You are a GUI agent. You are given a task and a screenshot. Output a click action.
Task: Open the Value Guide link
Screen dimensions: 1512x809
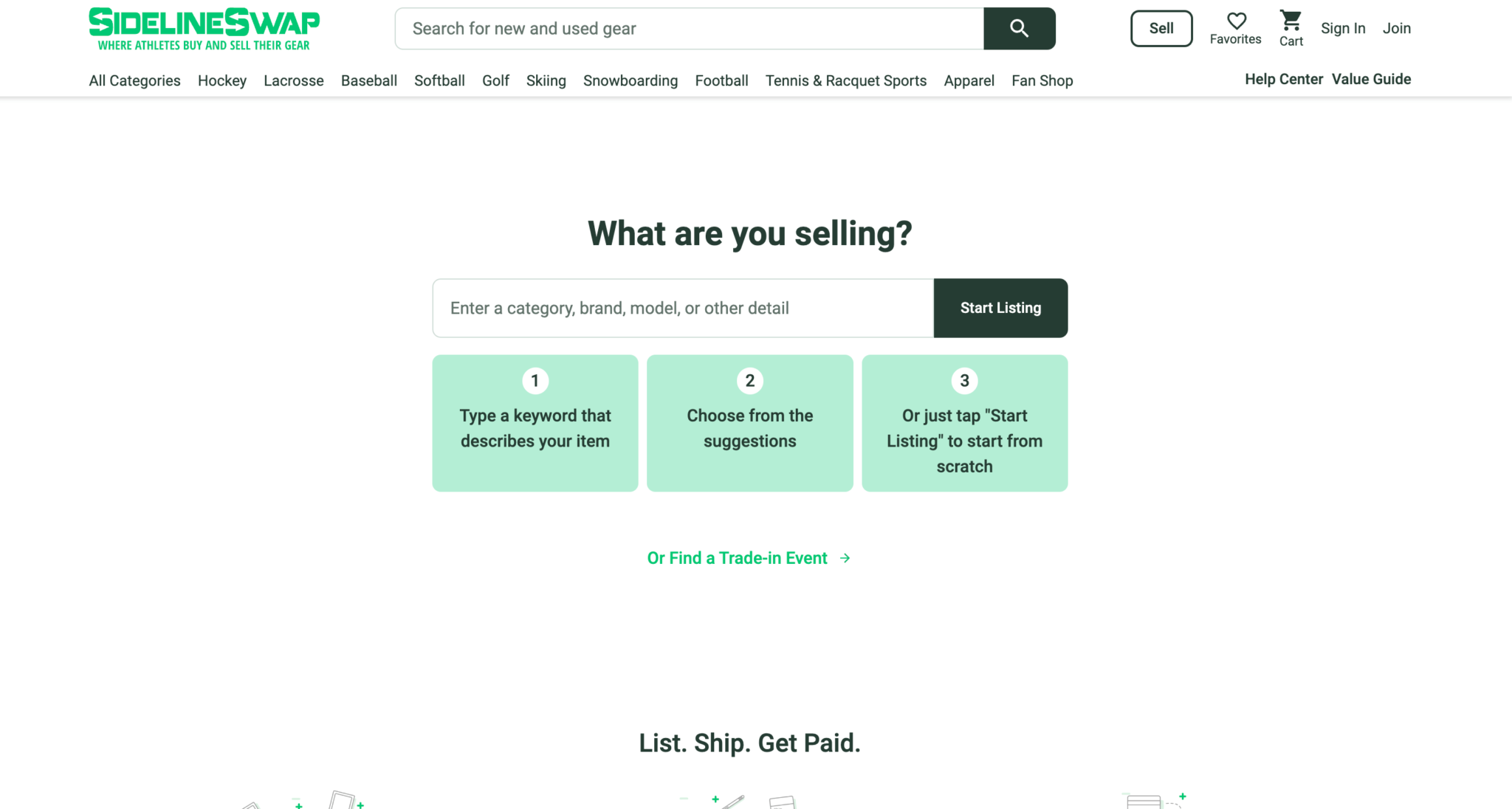(x=1371, y=79)
